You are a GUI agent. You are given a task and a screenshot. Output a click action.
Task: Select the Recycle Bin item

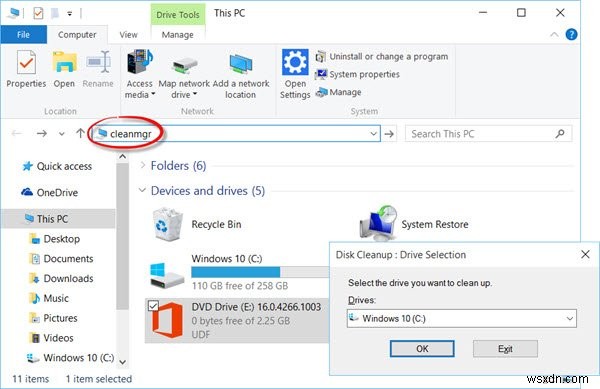coord(197,225)
